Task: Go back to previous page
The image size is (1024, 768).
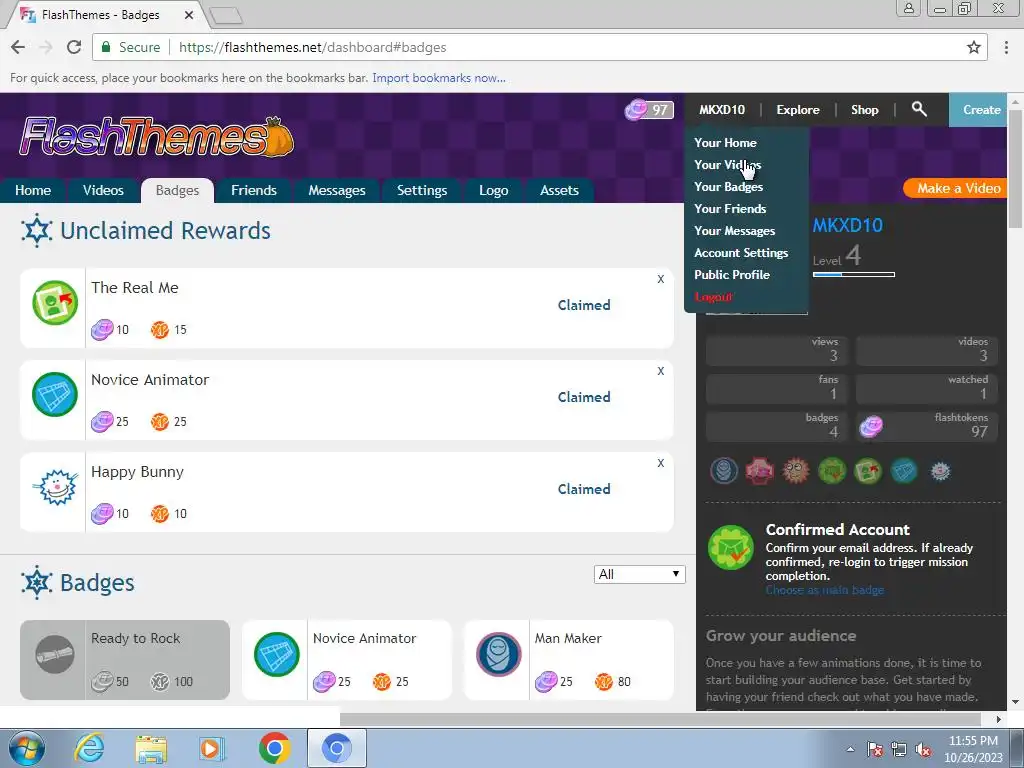Action: point(18,47)
